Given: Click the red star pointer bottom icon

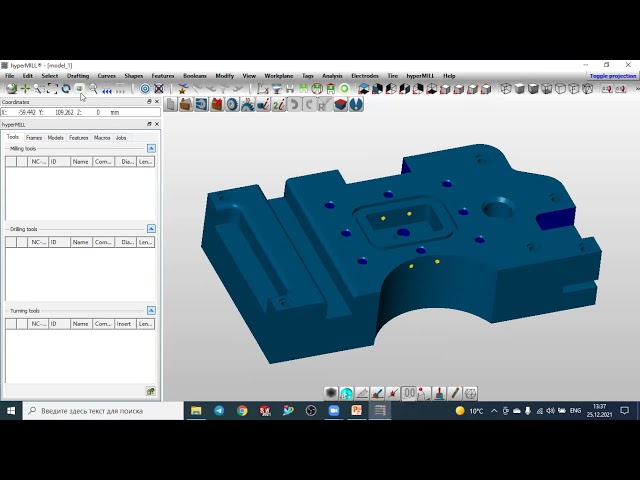Looking at the screenshot, I should 393,393.
